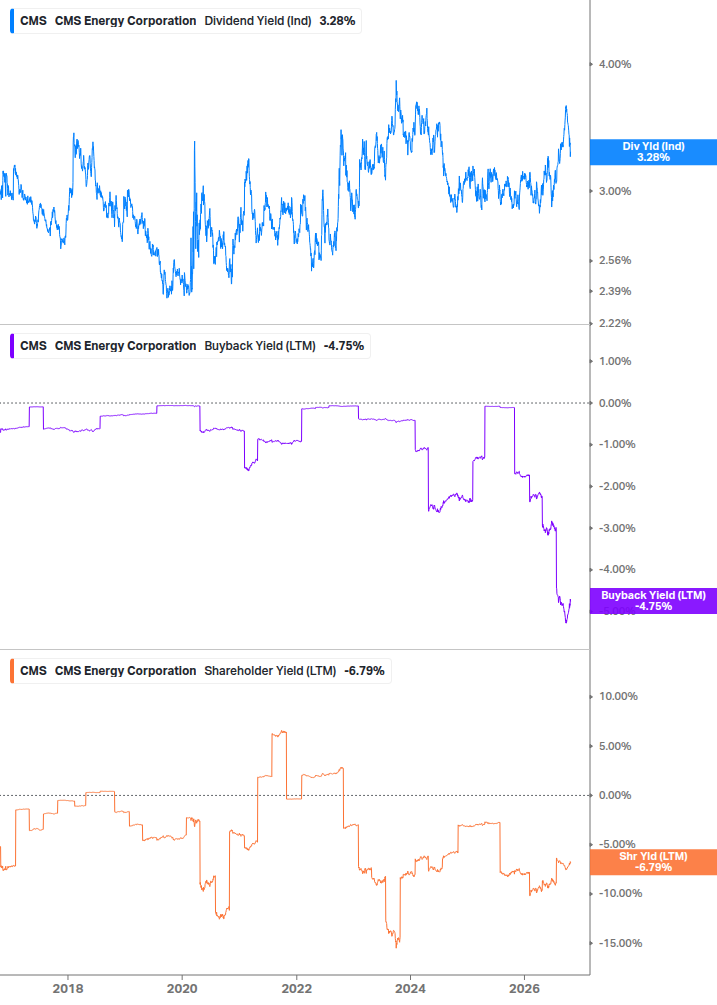Click the -10.00% shareholder yield axis label
Image resolution: width=717 pixels, height=1005 pixels.
coord(620,893)
